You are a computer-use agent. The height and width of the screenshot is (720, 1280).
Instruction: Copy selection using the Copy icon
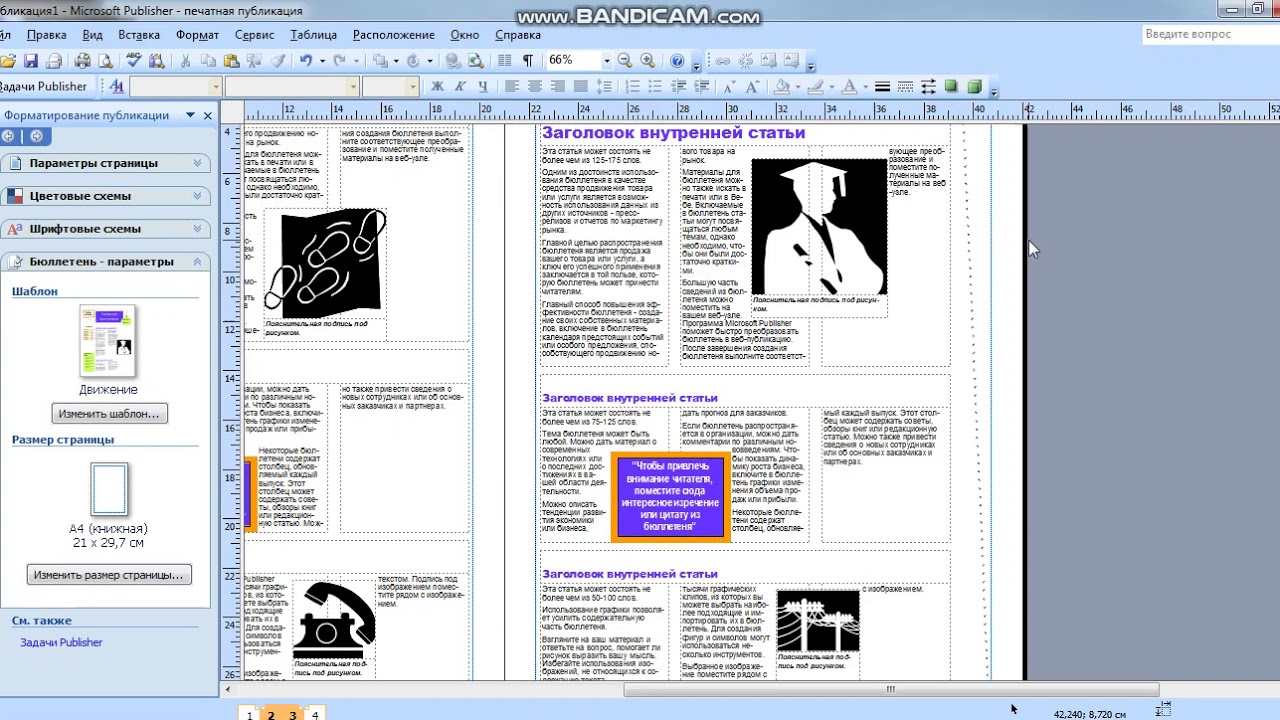(x=209, y=61)
